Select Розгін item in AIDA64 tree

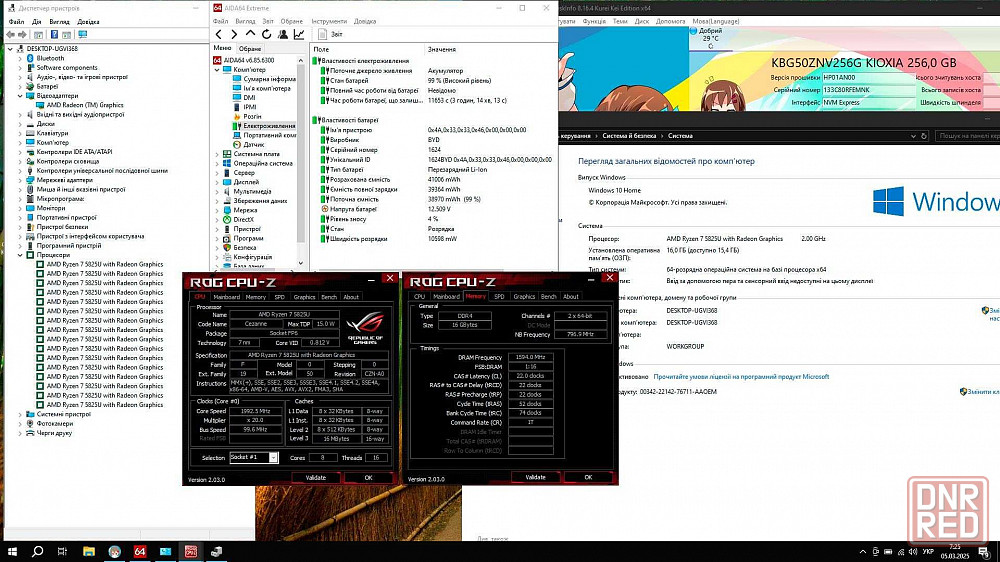[251, 117]
